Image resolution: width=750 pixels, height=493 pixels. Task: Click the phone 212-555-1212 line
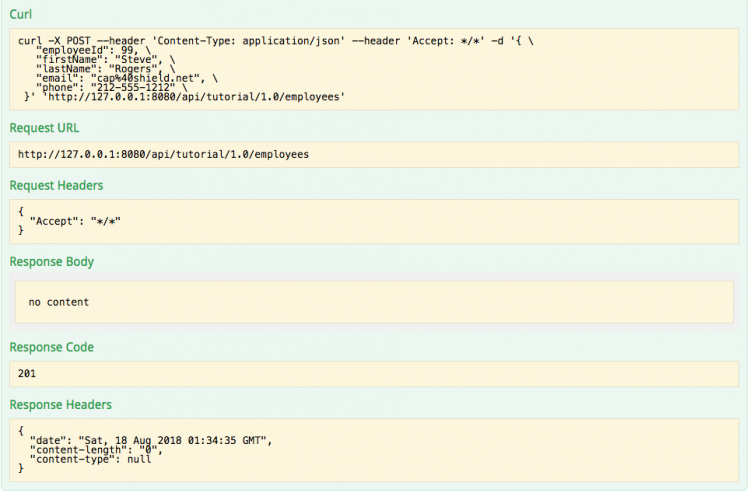[x=111, y=88]
